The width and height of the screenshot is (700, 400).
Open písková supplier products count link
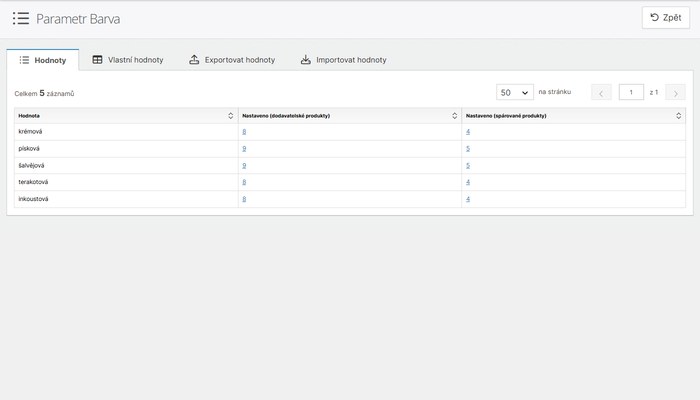tap(244, 149)
